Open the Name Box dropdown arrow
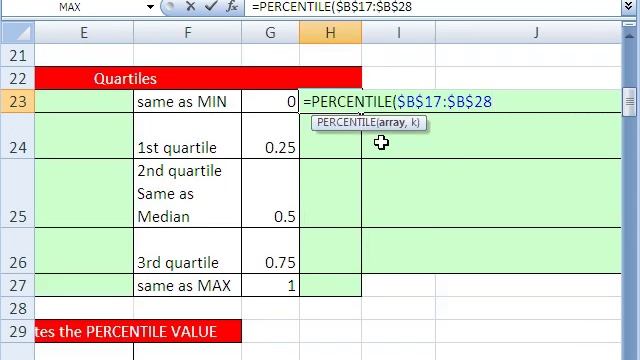The width and height of the screenshot is (640, 360). (x=150, y=7)
